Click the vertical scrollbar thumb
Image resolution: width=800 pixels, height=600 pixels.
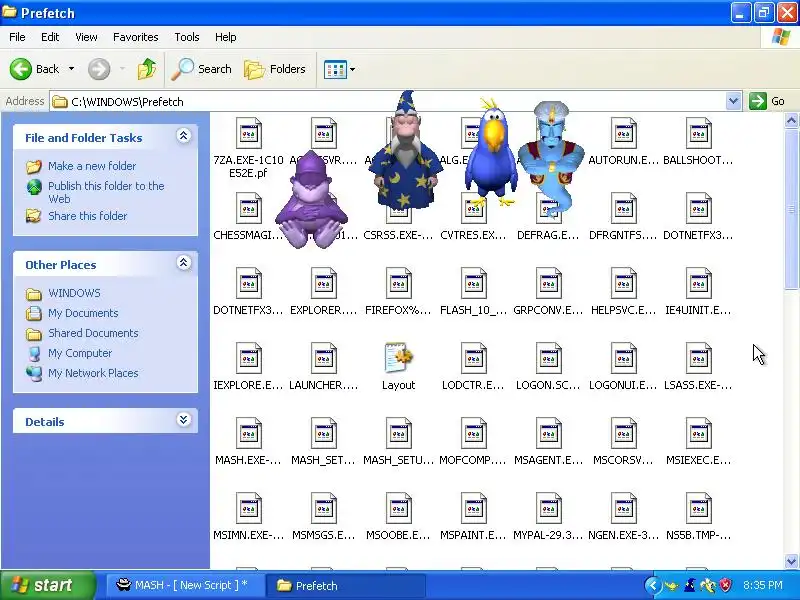click(791, 209)
